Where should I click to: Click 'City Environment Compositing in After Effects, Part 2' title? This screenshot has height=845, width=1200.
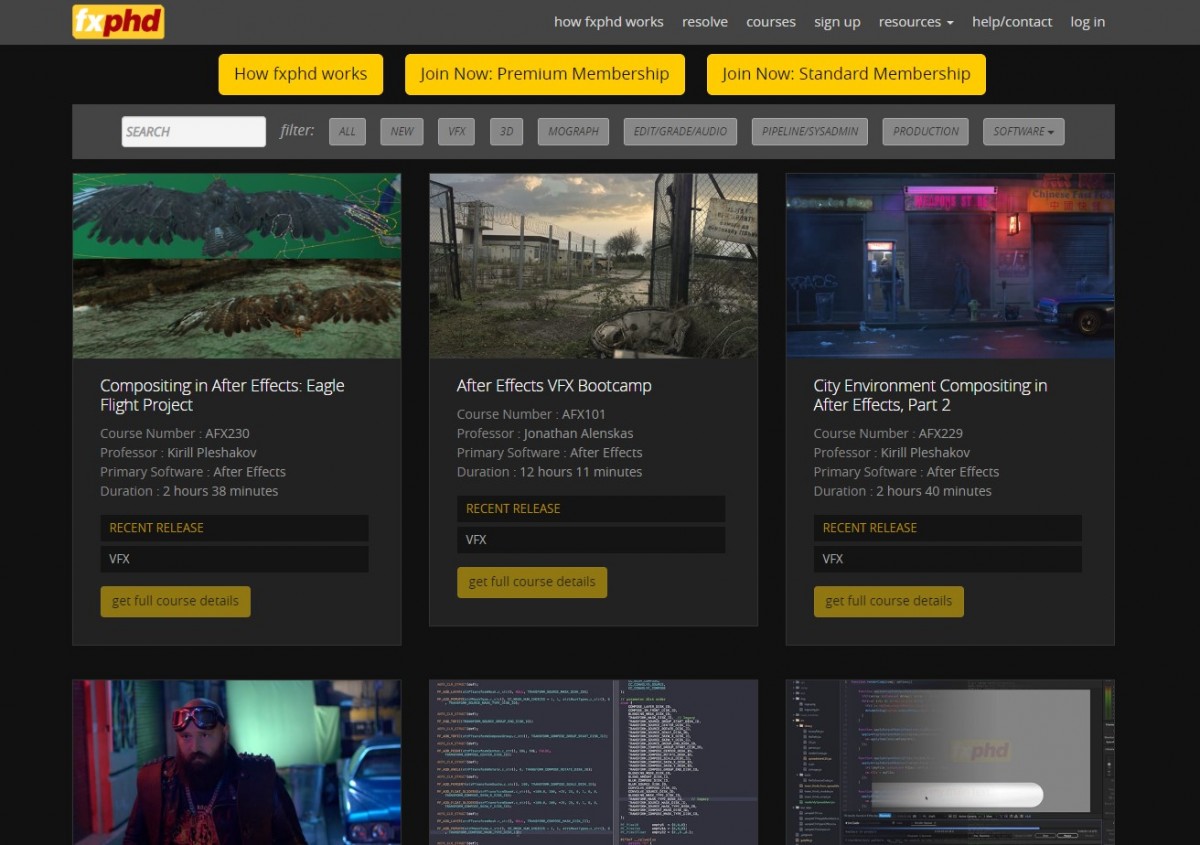(930, 395)
